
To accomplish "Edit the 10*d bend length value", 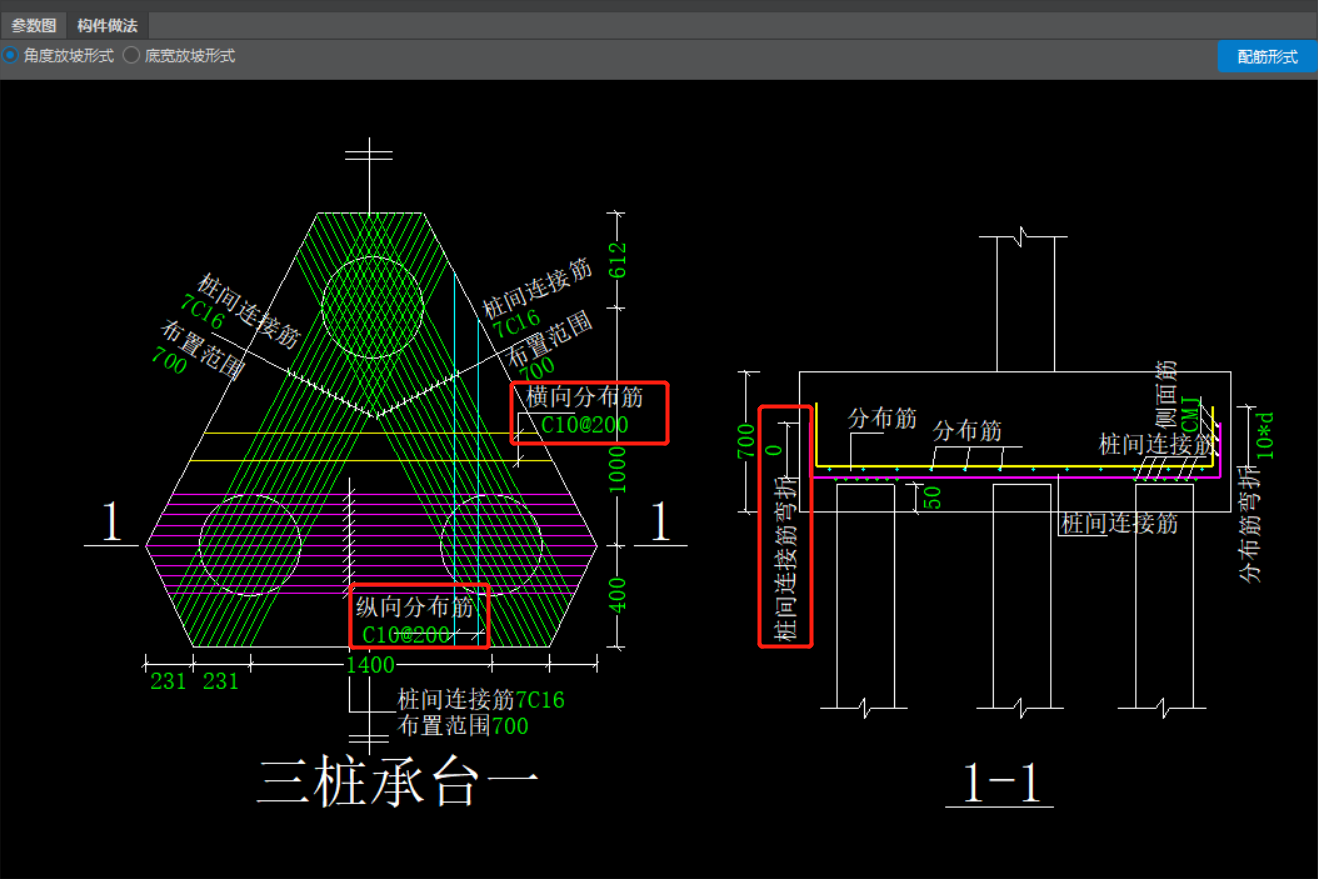I will (x=1266, y=434).
